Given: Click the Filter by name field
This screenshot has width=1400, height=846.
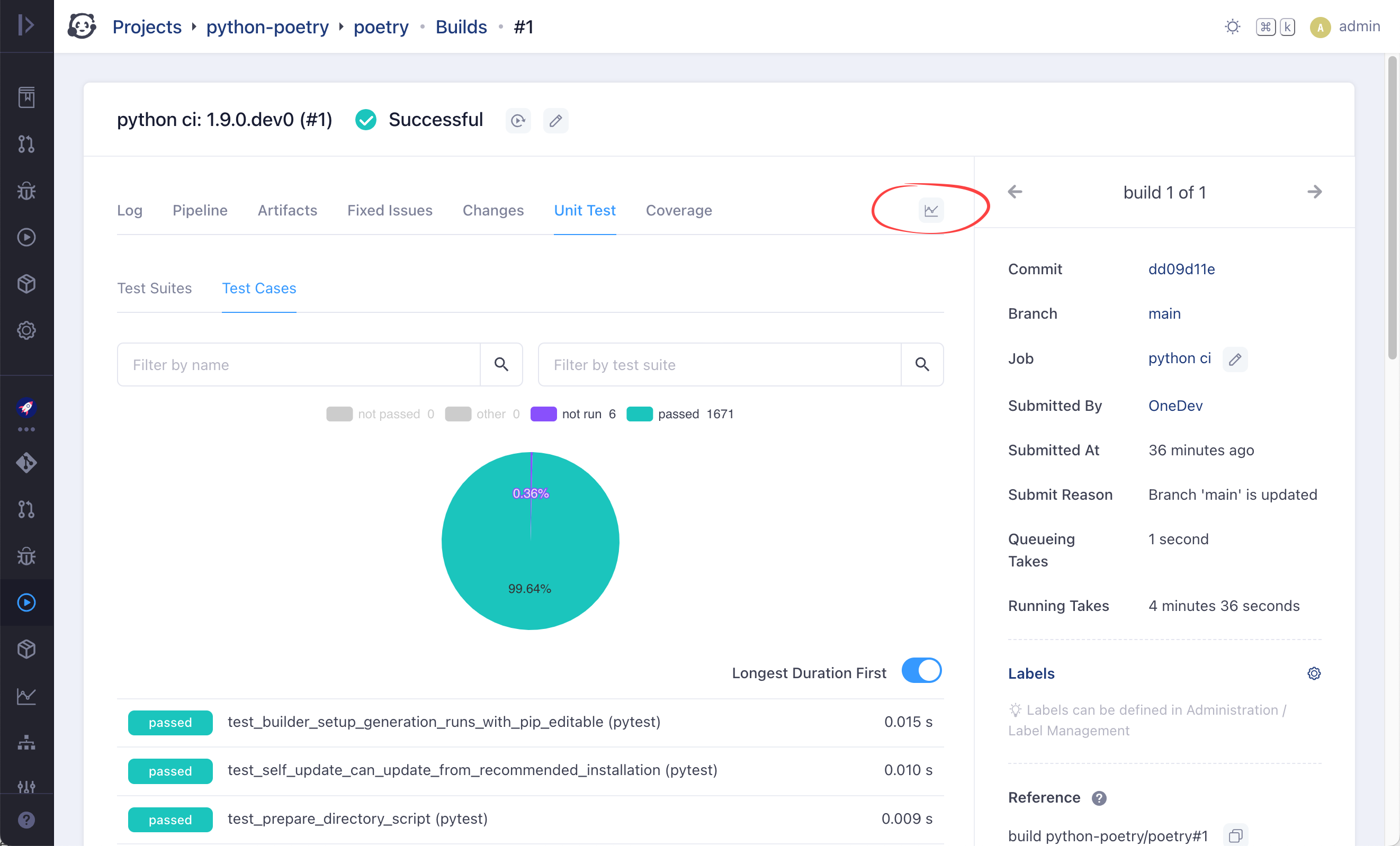Looking at the screenshot, I should 299,364.
